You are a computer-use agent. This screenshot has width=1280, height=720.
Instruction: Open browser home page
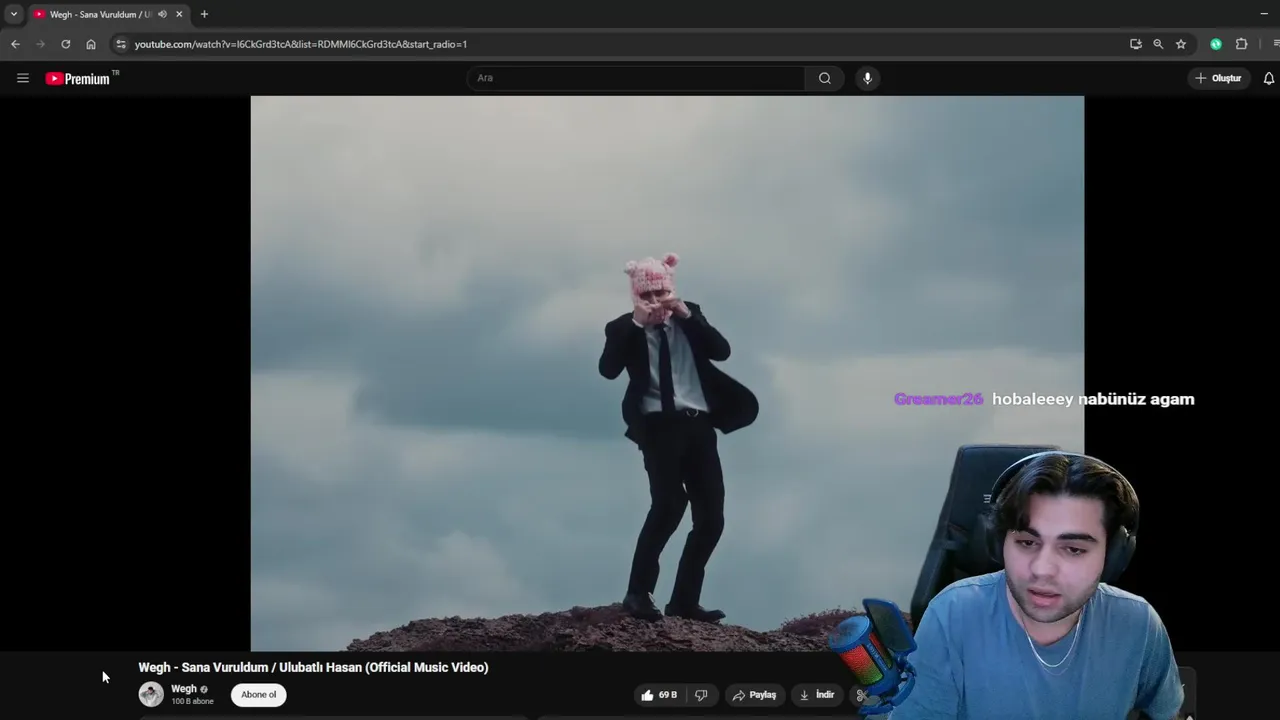(91, 44)
